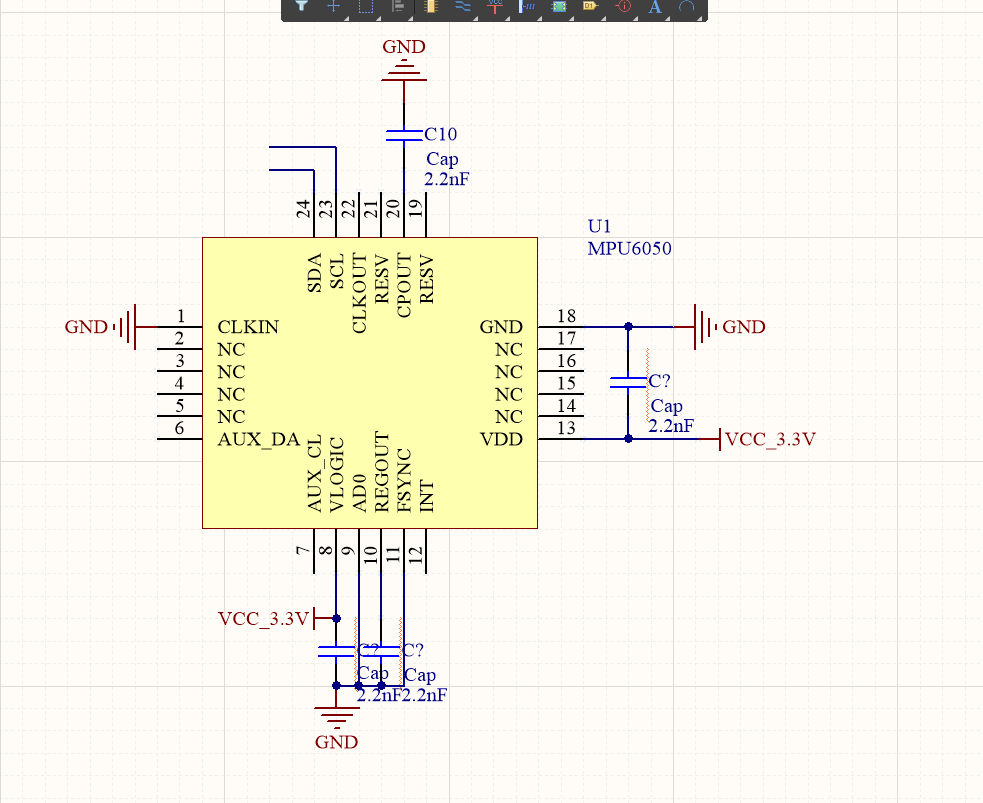Select the VDD pin name

(502, 439)
